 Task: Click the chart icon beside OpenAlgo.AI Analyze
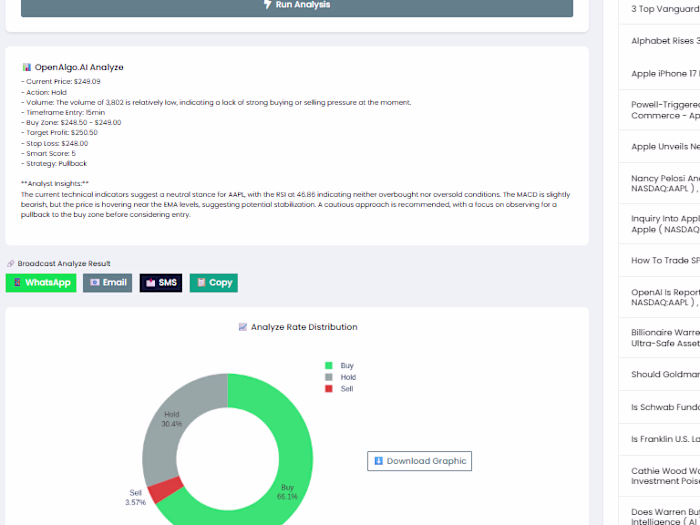pos(27,67)
